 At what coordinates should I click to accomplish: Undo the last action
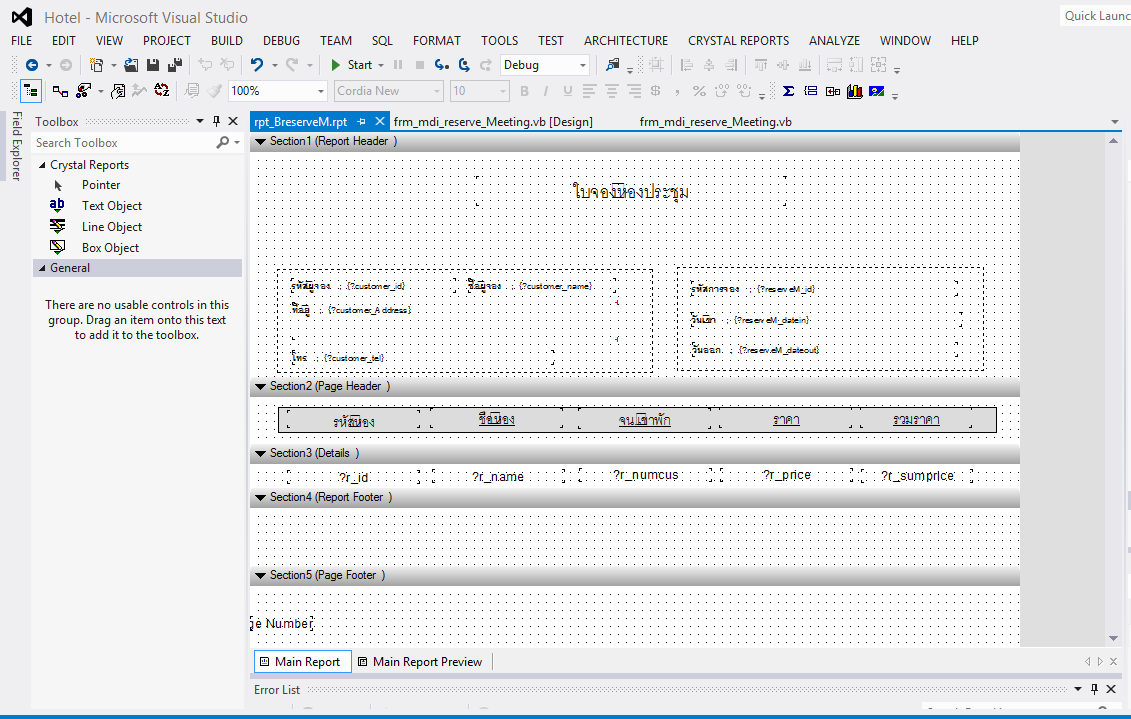(x=257, y=65)
